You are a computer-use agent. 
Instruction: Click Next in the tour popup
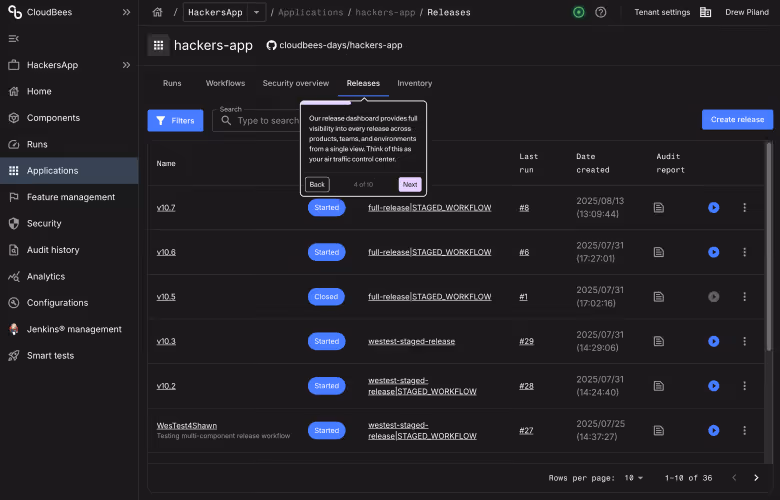tap(410, 185)
